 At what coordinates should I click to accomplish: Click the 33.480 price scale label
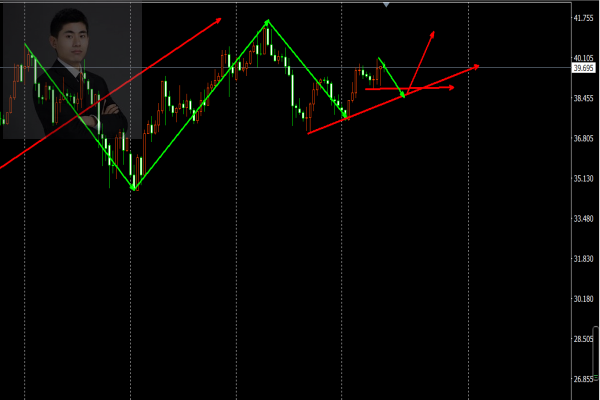point(583,219)
